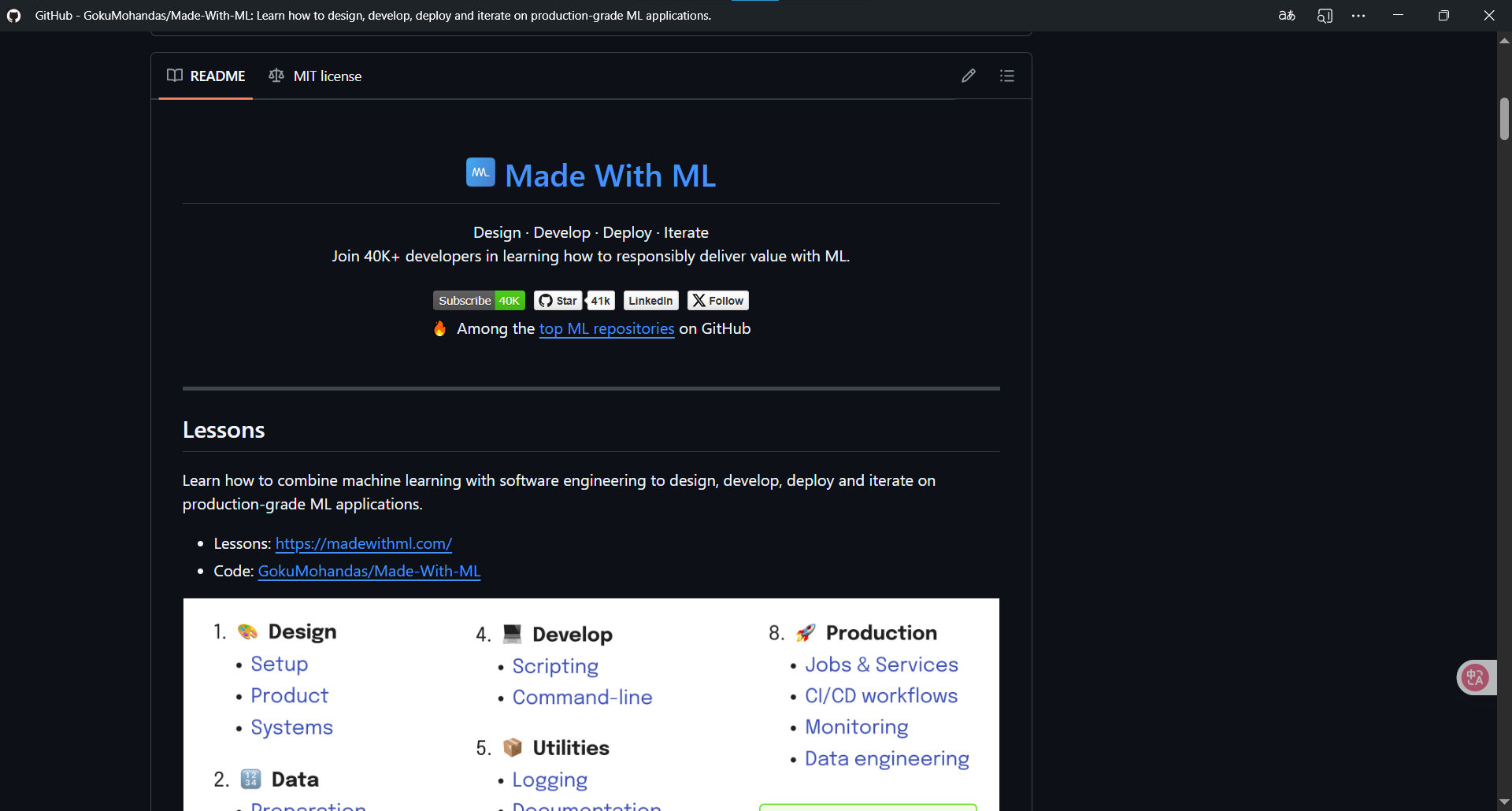Click the Lessons section heading
Viewport: 1512px width, 811px height.
click(x=224, y=430)
